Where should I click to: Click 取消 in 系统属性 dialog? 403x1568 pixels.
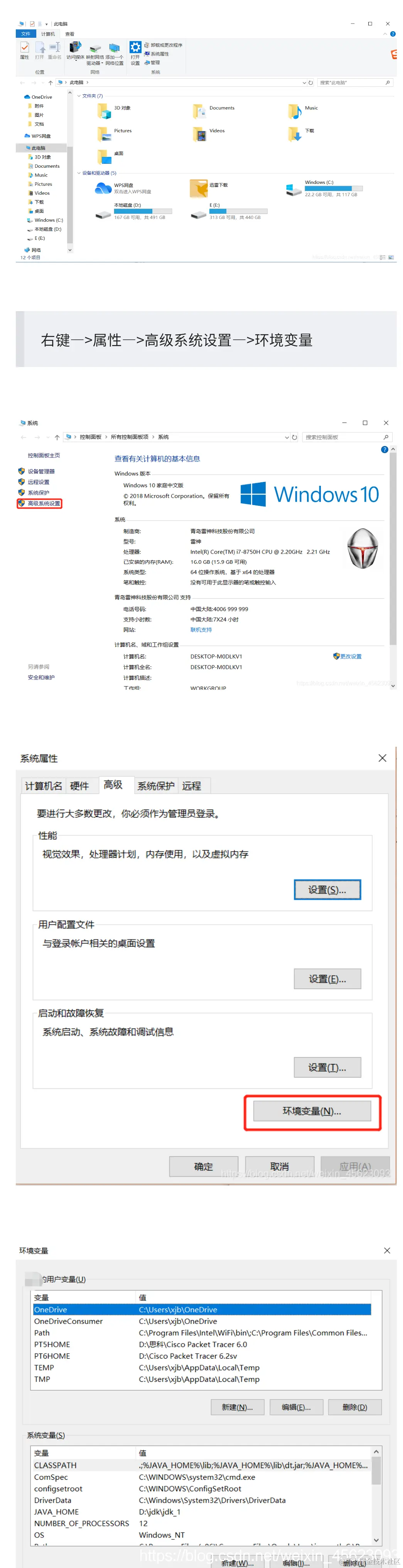(280, 1166)
